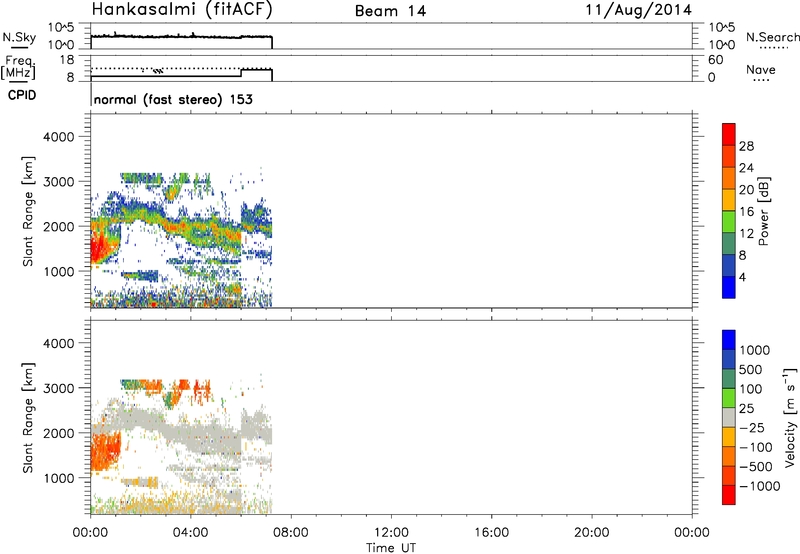
Task: Click the "20:00" time tick label
Action: (x=592, y=533)
